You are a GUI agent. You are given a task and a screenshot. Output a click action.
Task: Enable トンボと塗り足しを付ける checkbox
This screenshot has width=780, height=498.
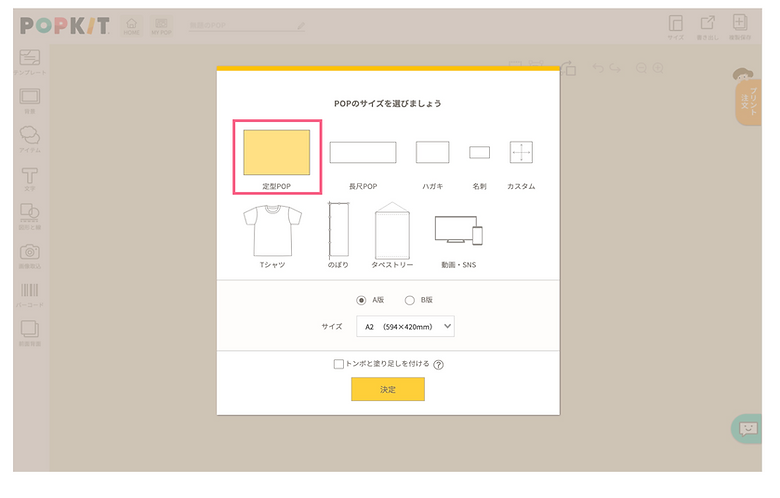[339, 364]
